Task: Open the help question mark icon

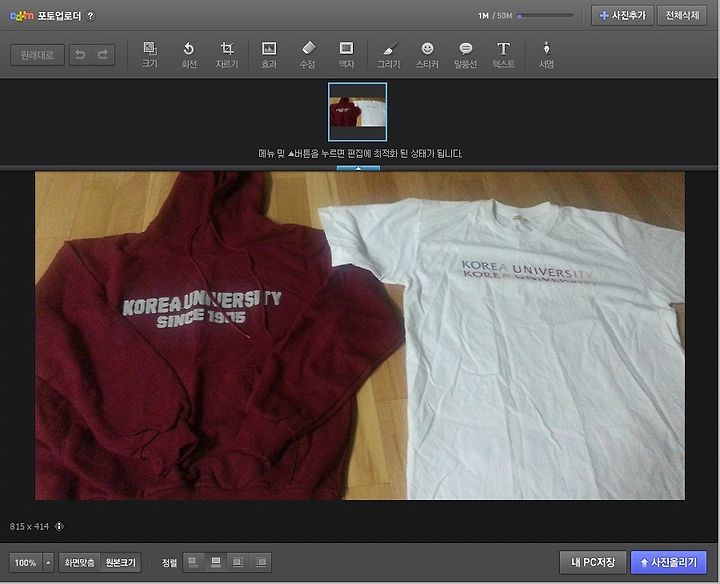Action: pyautogui.click(x=91, y=16)
